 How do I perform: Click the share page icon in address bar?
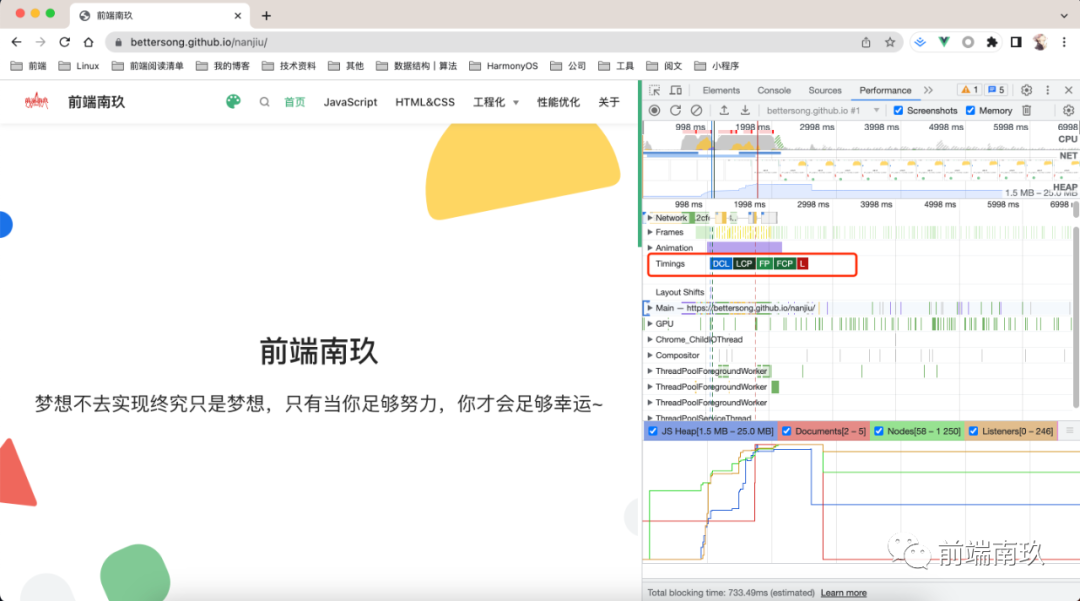coord(866,42)
